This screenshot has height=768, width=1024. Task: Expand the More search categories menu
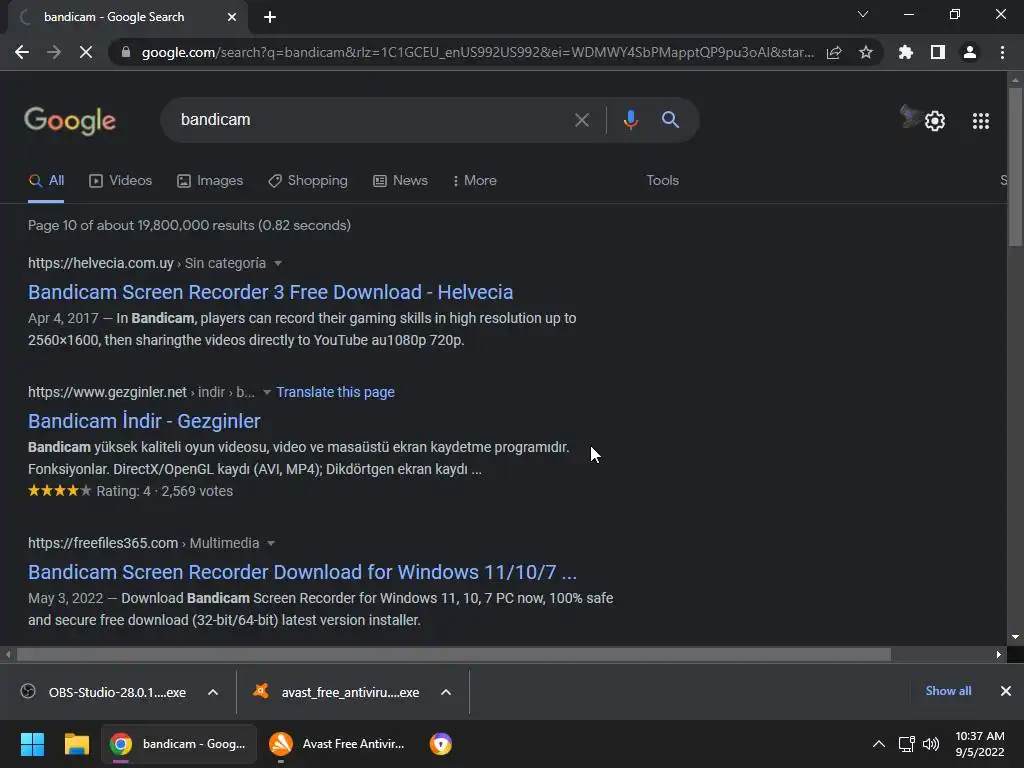point(475,181)
